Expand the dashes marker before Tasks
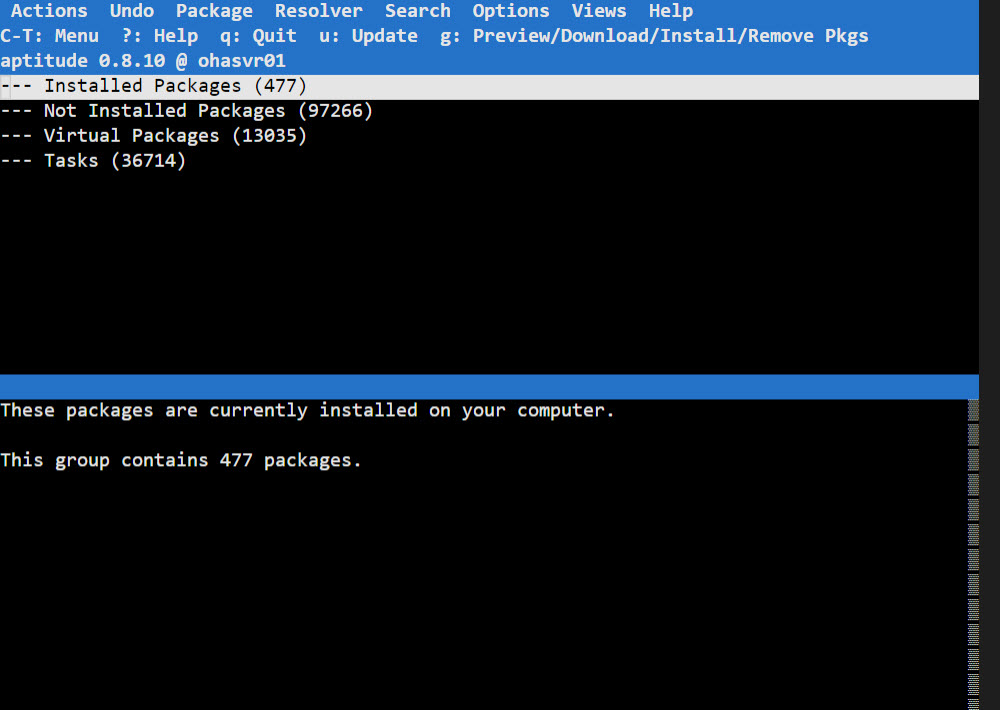Image resolution: width=1000 pixels, height=710 pixels. (x=17, y=161)
